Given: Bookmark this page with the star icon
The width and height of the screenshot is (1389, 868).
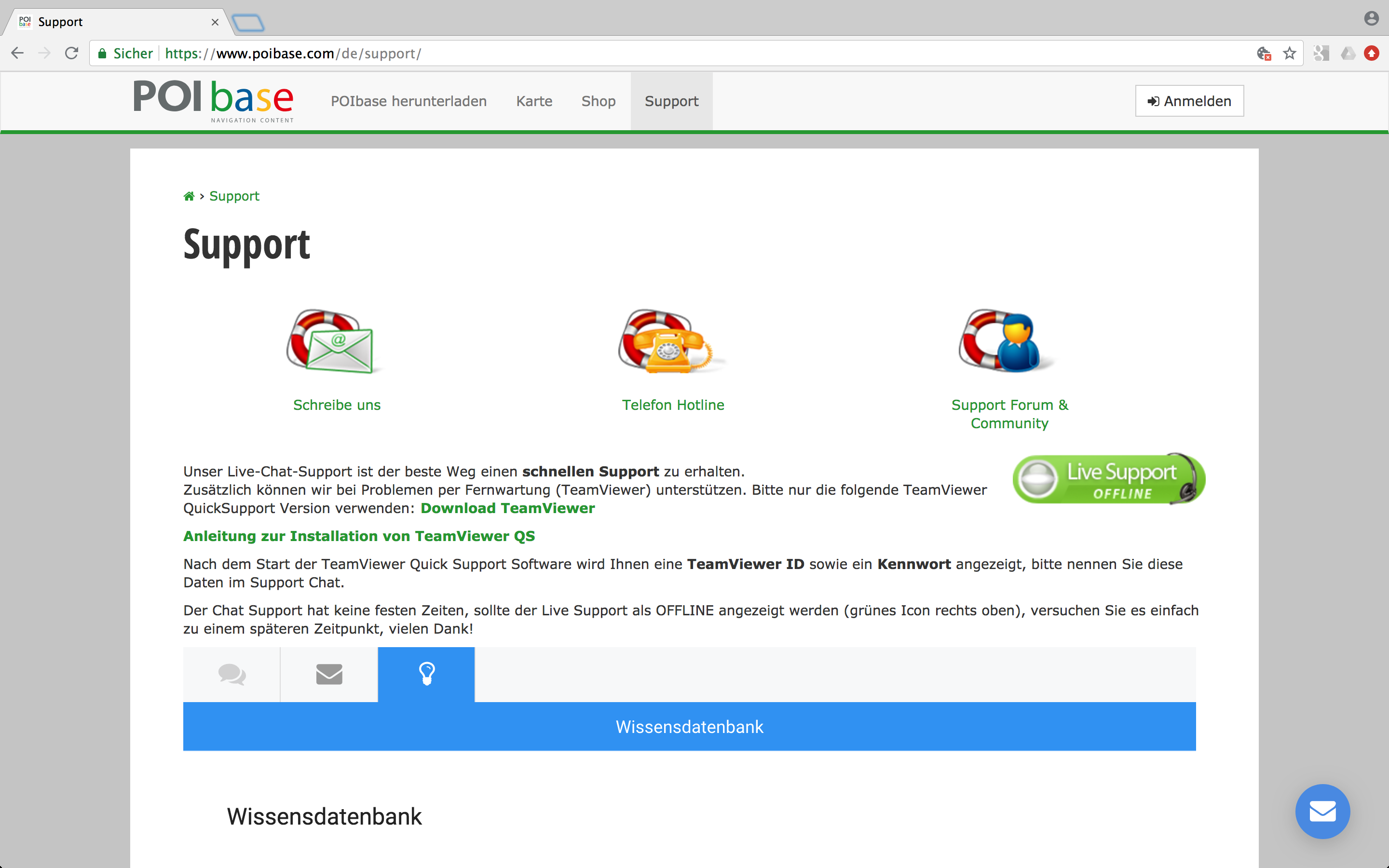Looking at the screenshot, I should [x=1290, y=54].
